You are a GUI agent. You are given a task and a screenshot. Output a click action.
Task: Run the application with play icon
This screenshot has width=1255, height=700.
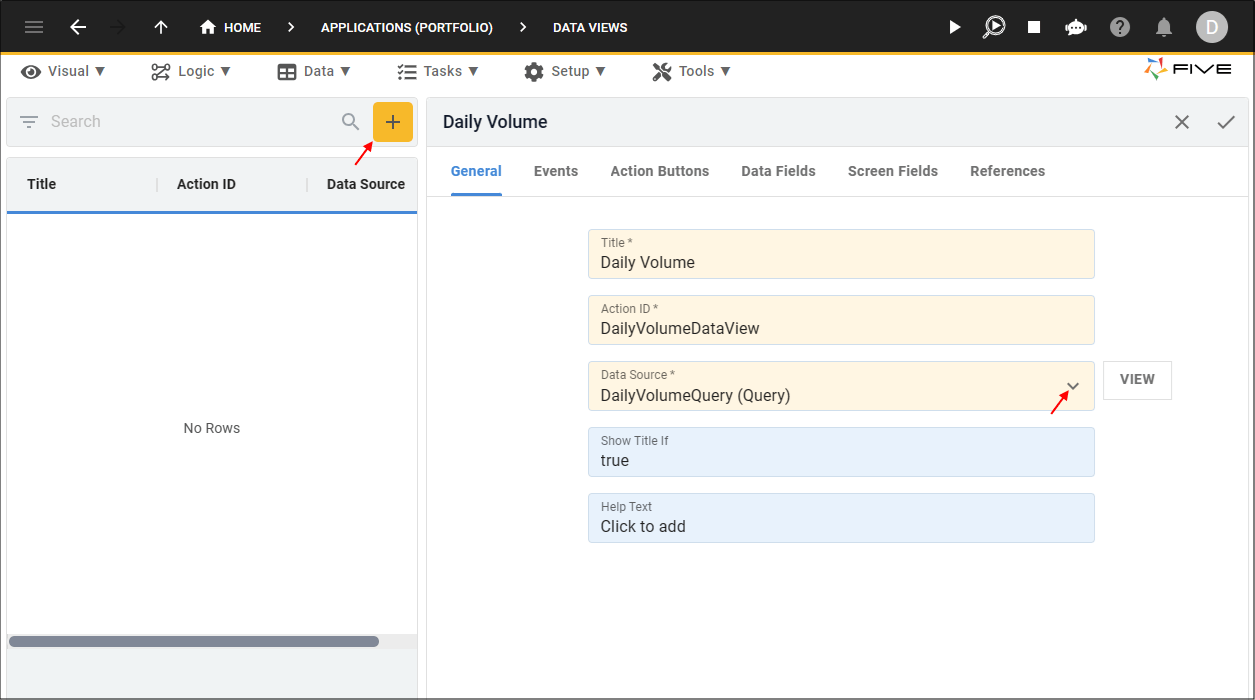pyautogui.click(x=955, y=27)
